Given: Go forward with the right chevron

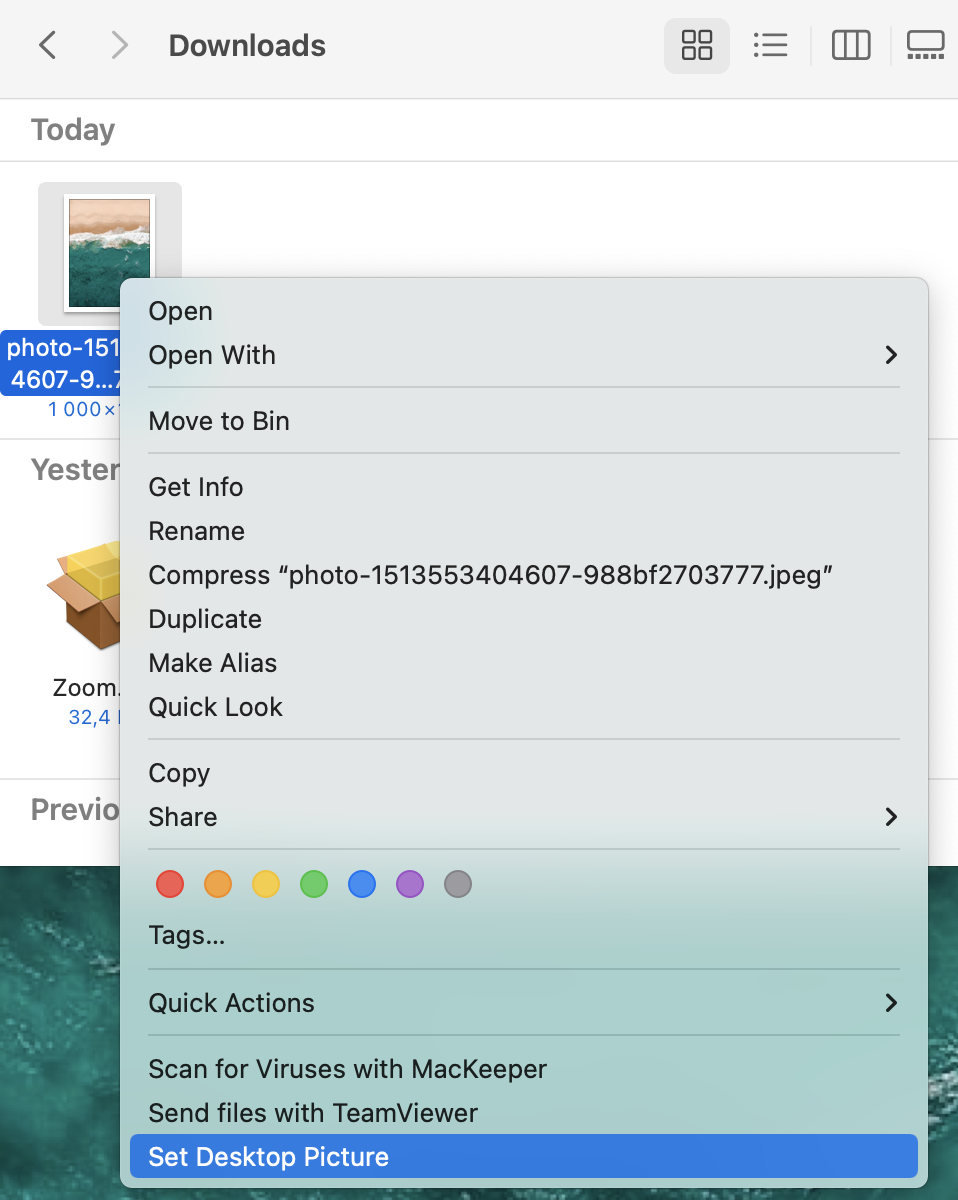Looking at the screenshot, I should (120, 45).
